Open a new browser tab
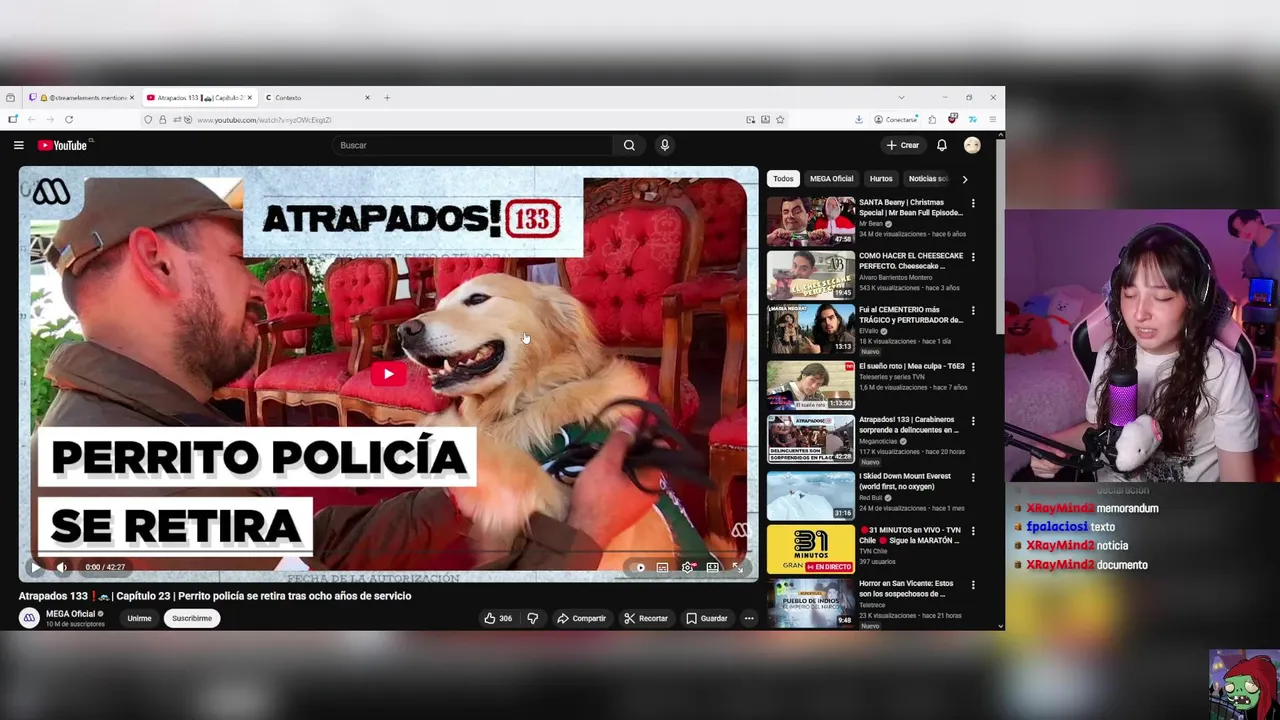1280x720 pixels. point(387,98)
